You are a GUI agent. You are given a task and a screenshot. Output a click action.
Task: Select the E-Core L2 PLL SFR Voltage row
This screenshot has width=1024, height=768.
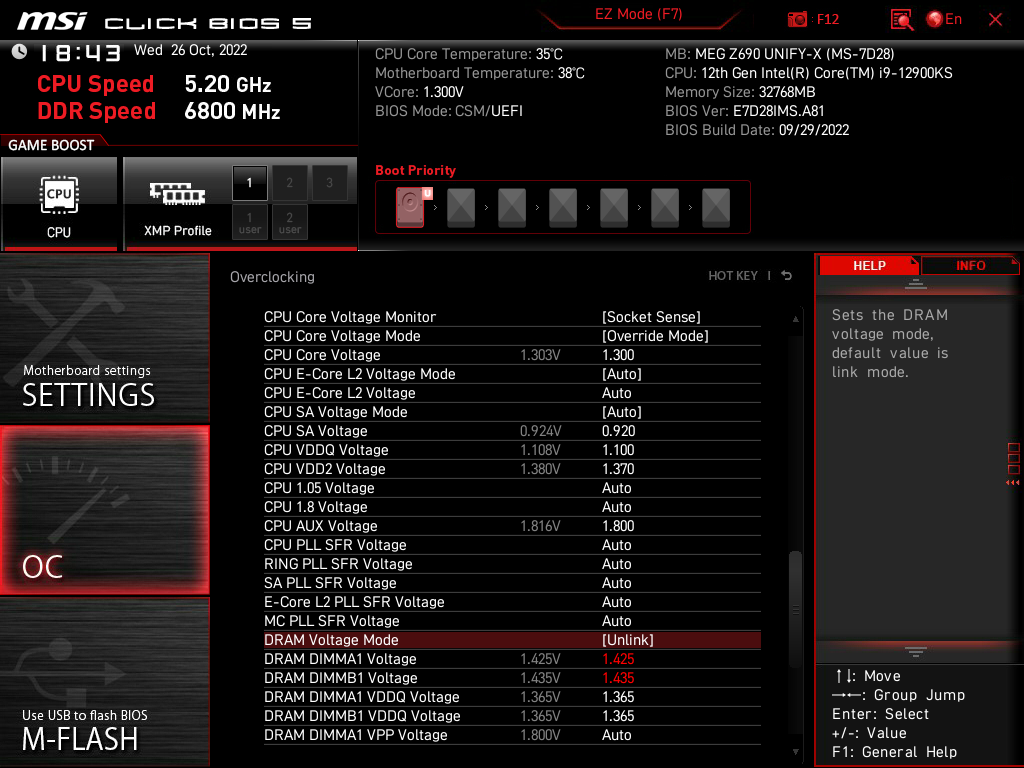click(x=512, y=601)
